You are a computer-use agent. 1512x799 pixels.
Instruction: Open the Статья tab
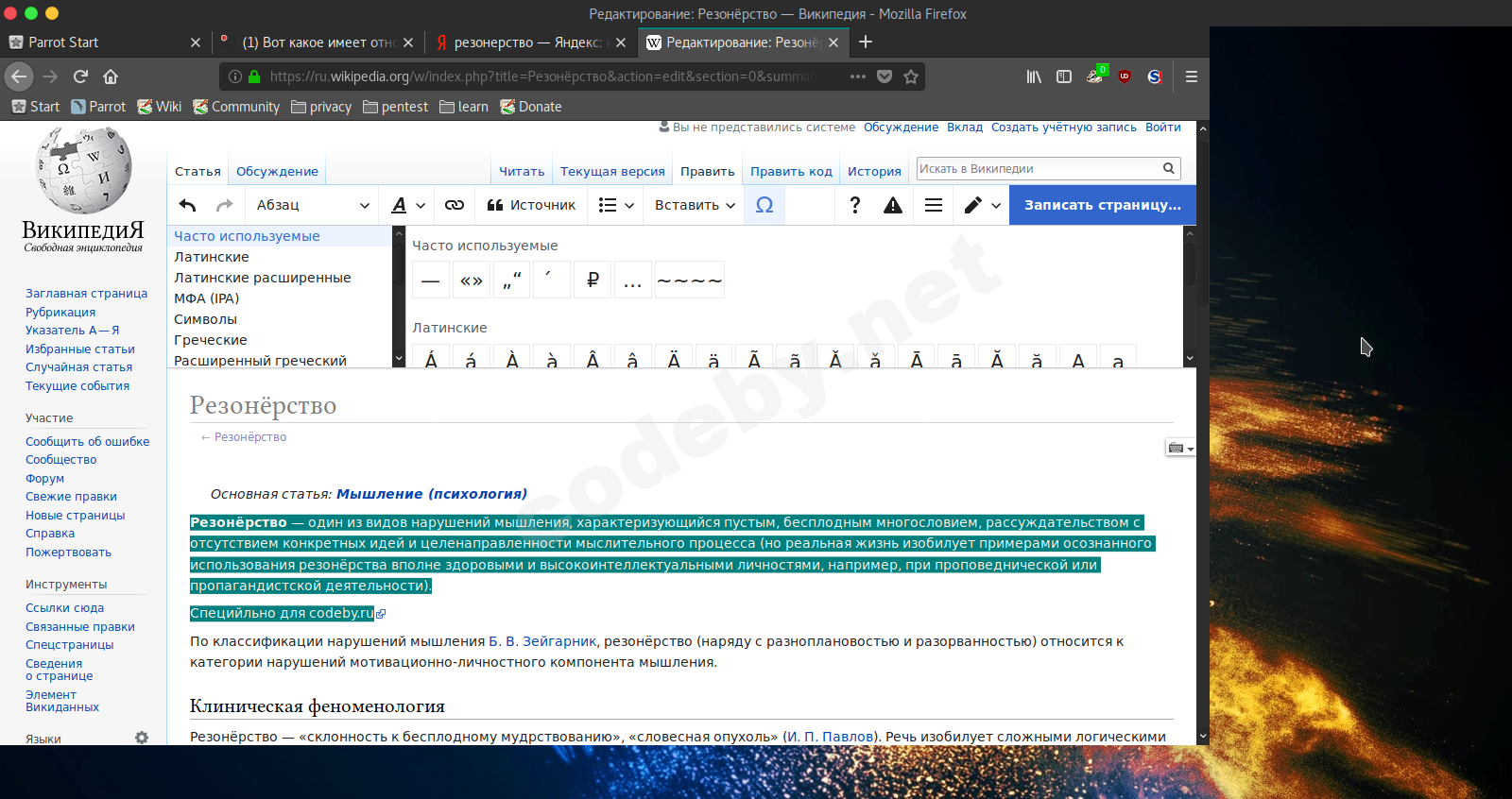click(198, 171)
